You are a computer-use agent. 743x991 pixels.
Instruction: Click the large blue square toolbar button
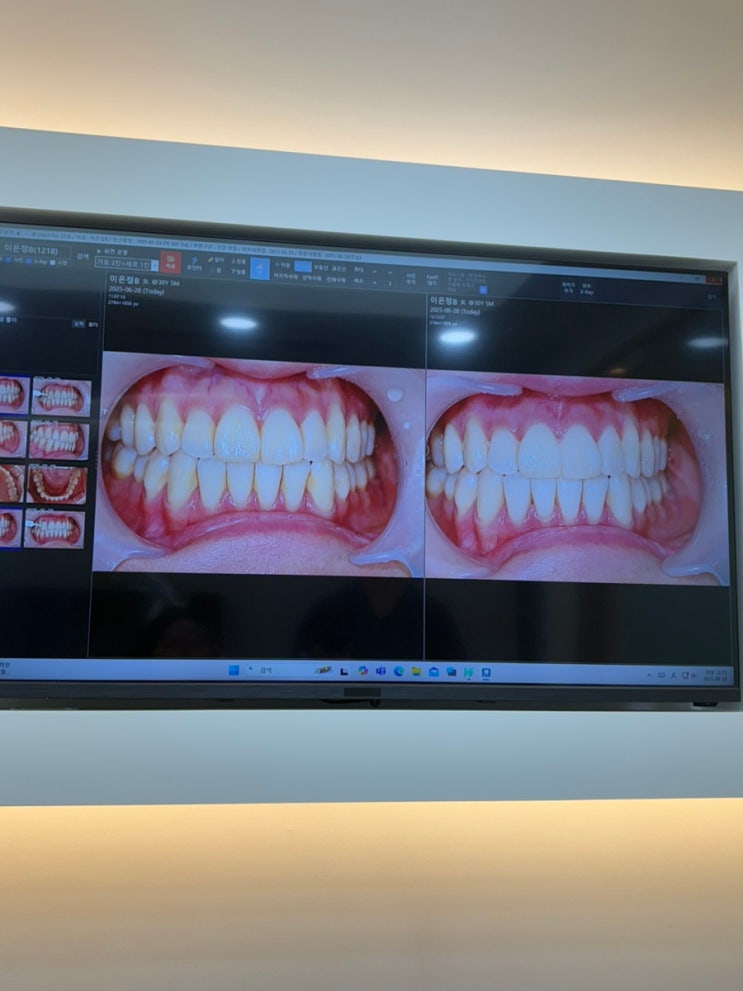tap(260, 268)
